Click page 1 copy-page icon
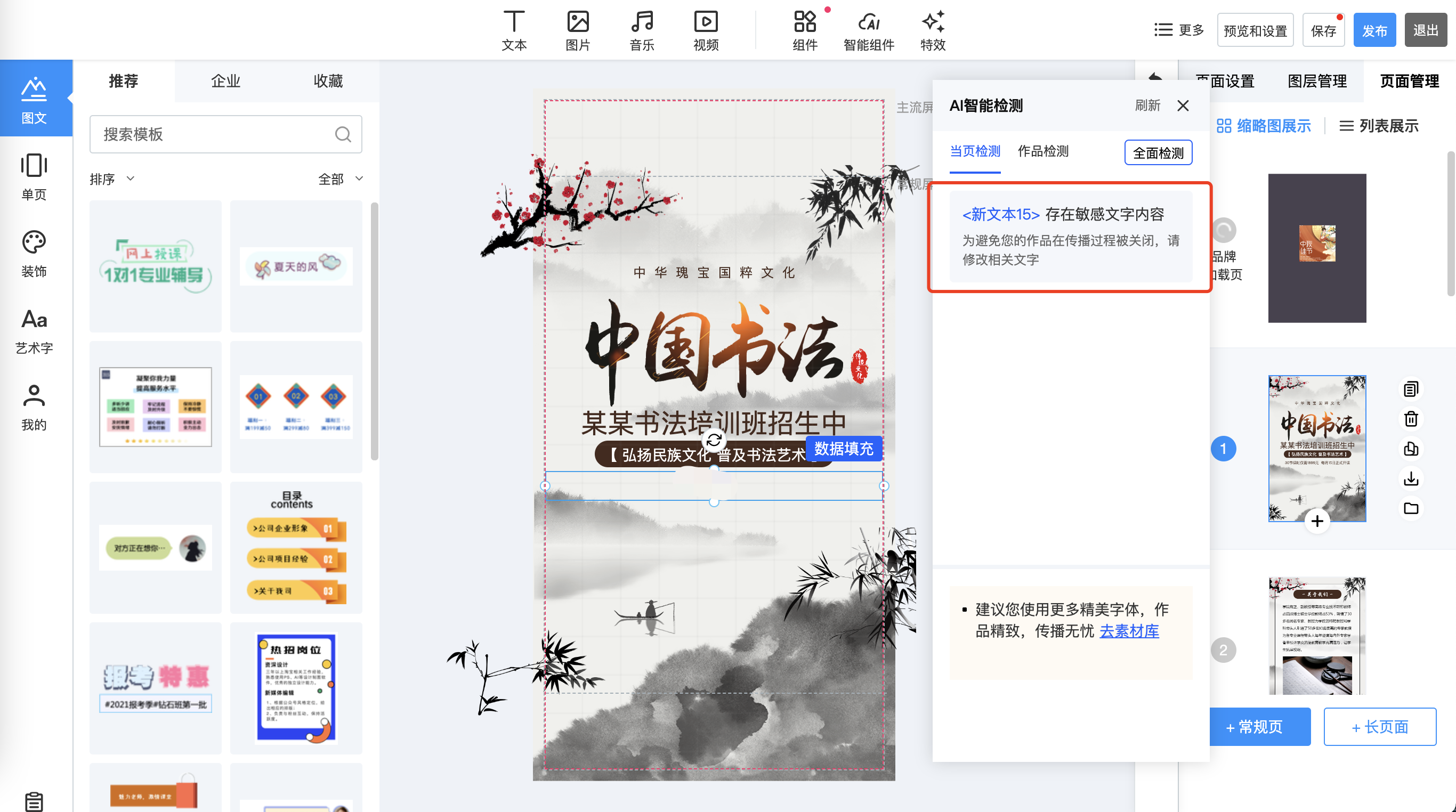Image resolution: width=1456 pixels, height=812 pixels. click(1411, 389)
